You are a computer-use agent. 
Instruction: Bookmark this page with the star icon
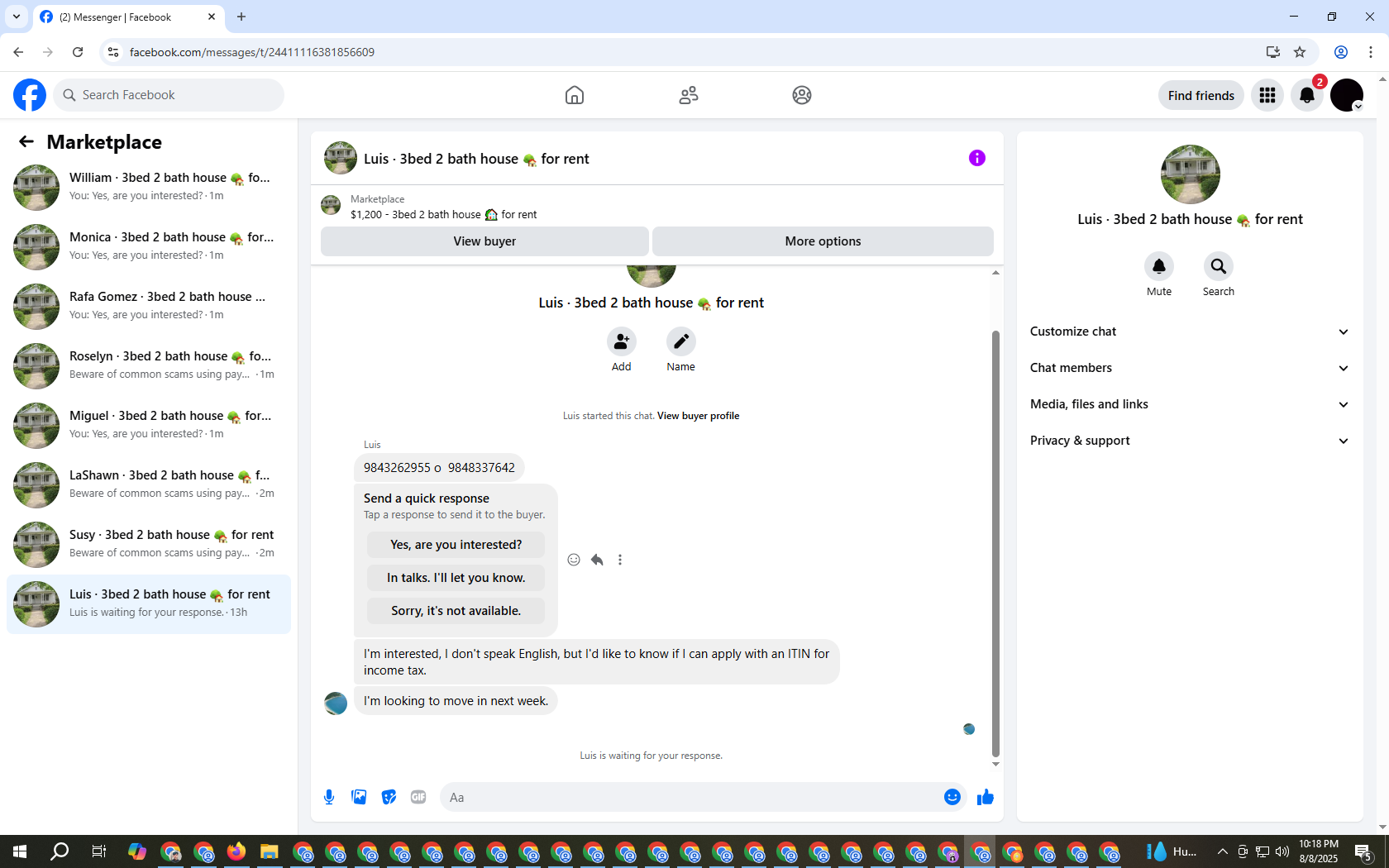[1300, 52]
